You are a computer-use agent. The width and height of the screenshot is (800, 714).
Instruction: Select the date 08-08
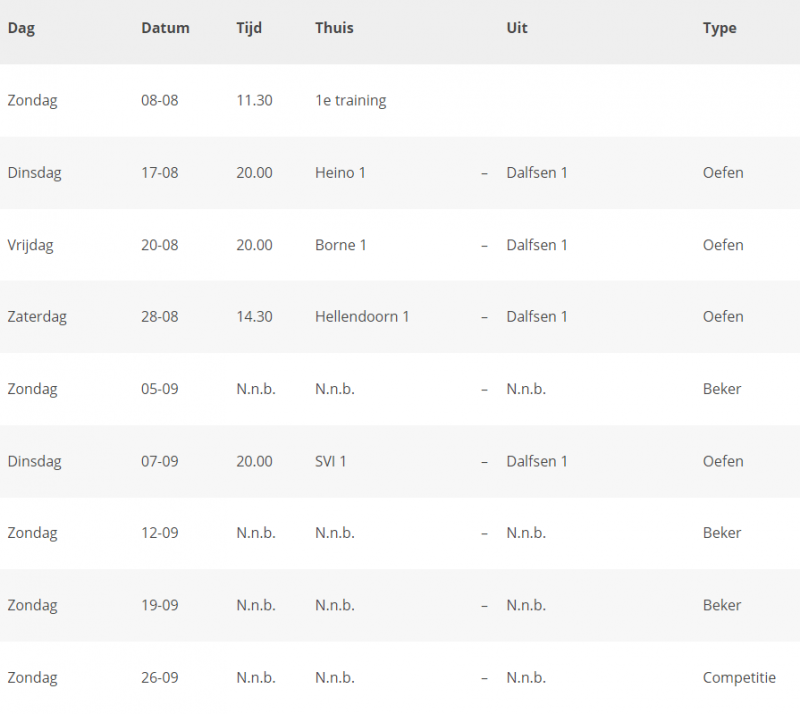(x=160, y=100)
